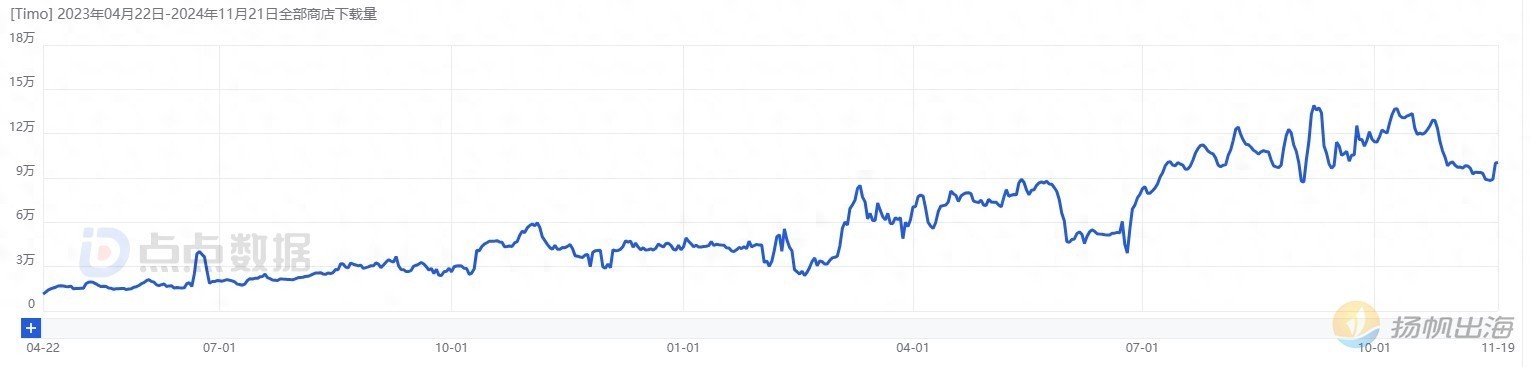This screenshot has width=1530, height=367.
Task: Click the 6万 y-axis label
Action: pyautogui.click(x=26, y=216)
